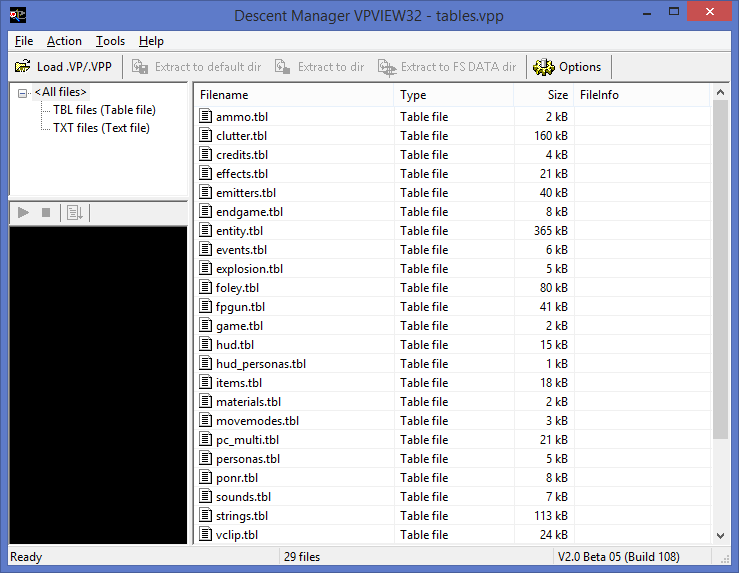Select the personas.tbl filename
Viewport: 739px width, 573px height.
[248, 459]
